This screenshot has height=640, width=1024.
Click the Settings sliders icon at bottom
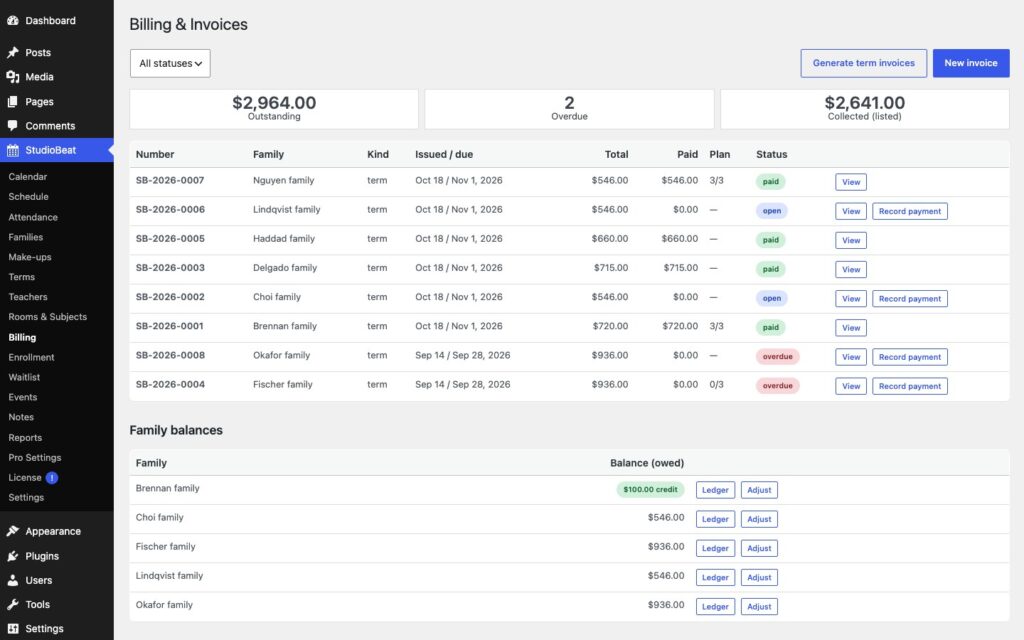tap(12, 628)
